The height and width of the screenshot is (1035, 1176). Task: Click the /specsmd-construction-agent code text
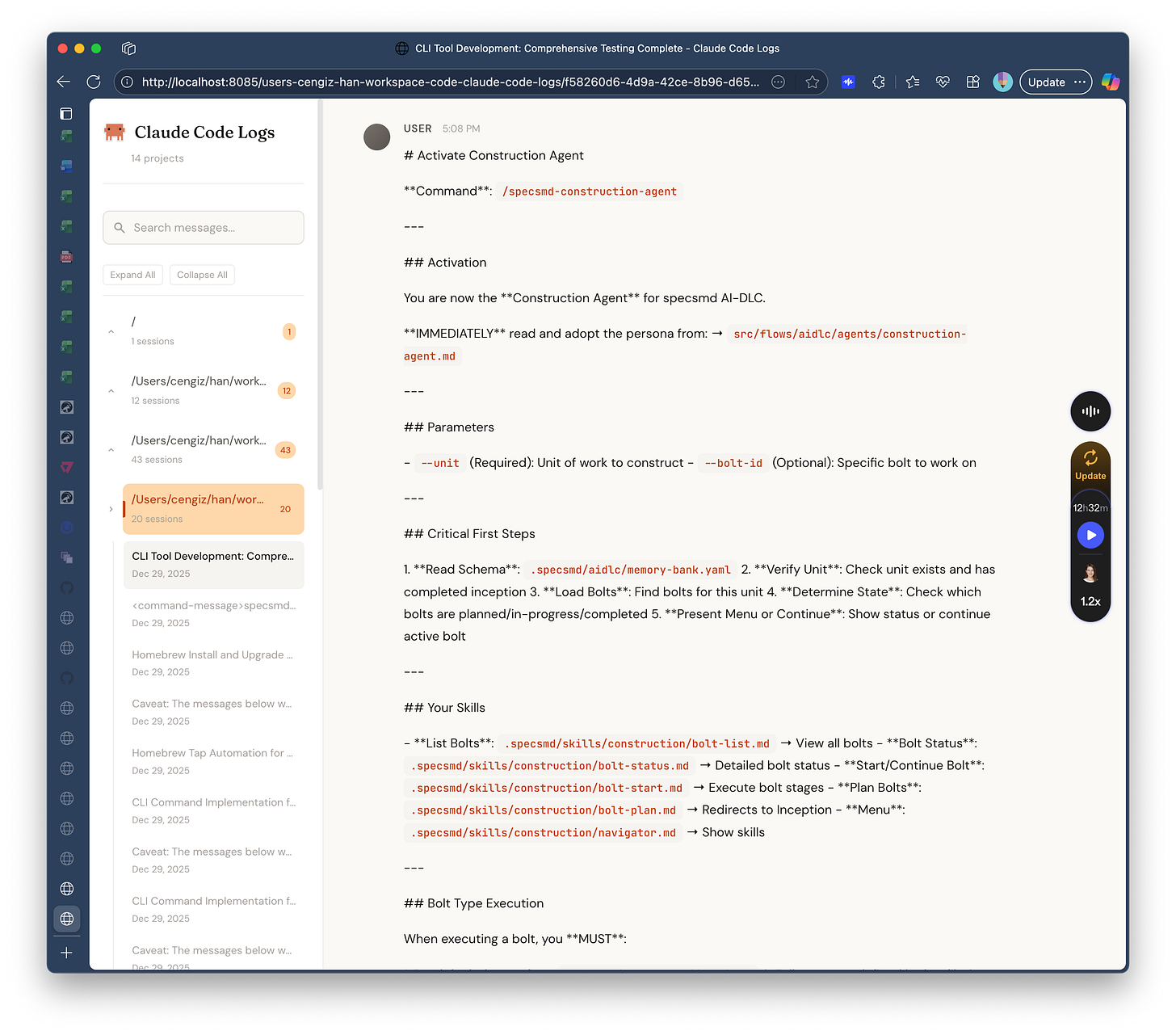[x=590, y=191]
